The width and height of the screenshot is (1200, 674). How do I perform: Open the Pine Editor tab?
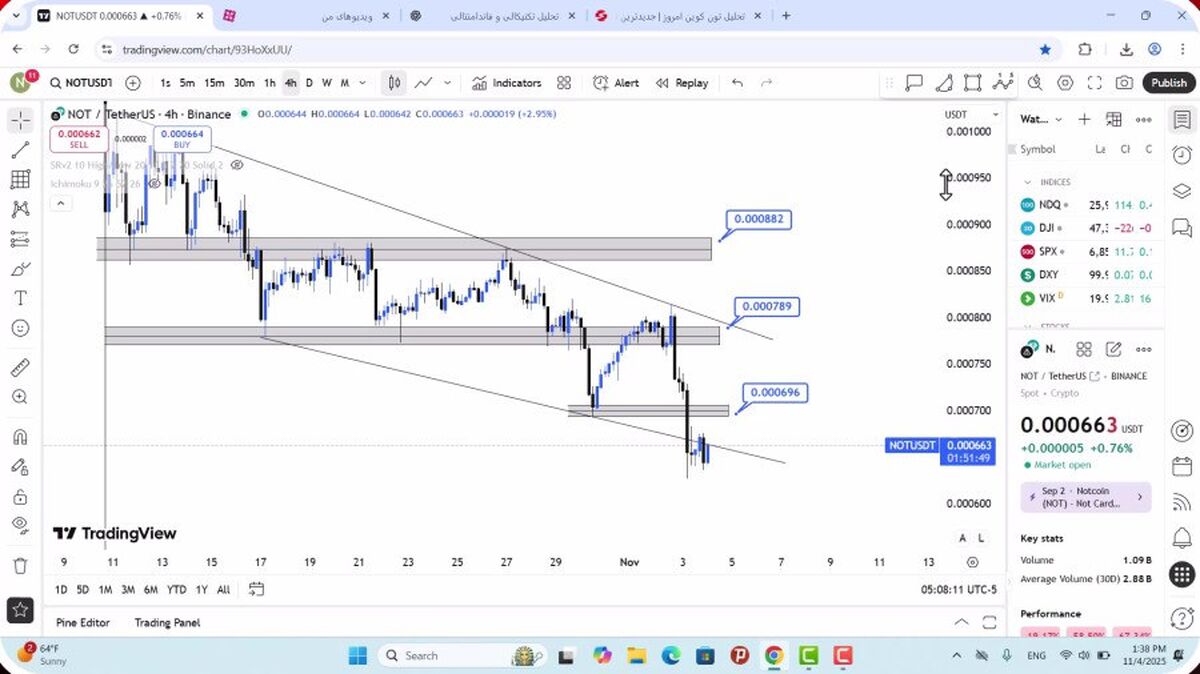click(83, 622)
